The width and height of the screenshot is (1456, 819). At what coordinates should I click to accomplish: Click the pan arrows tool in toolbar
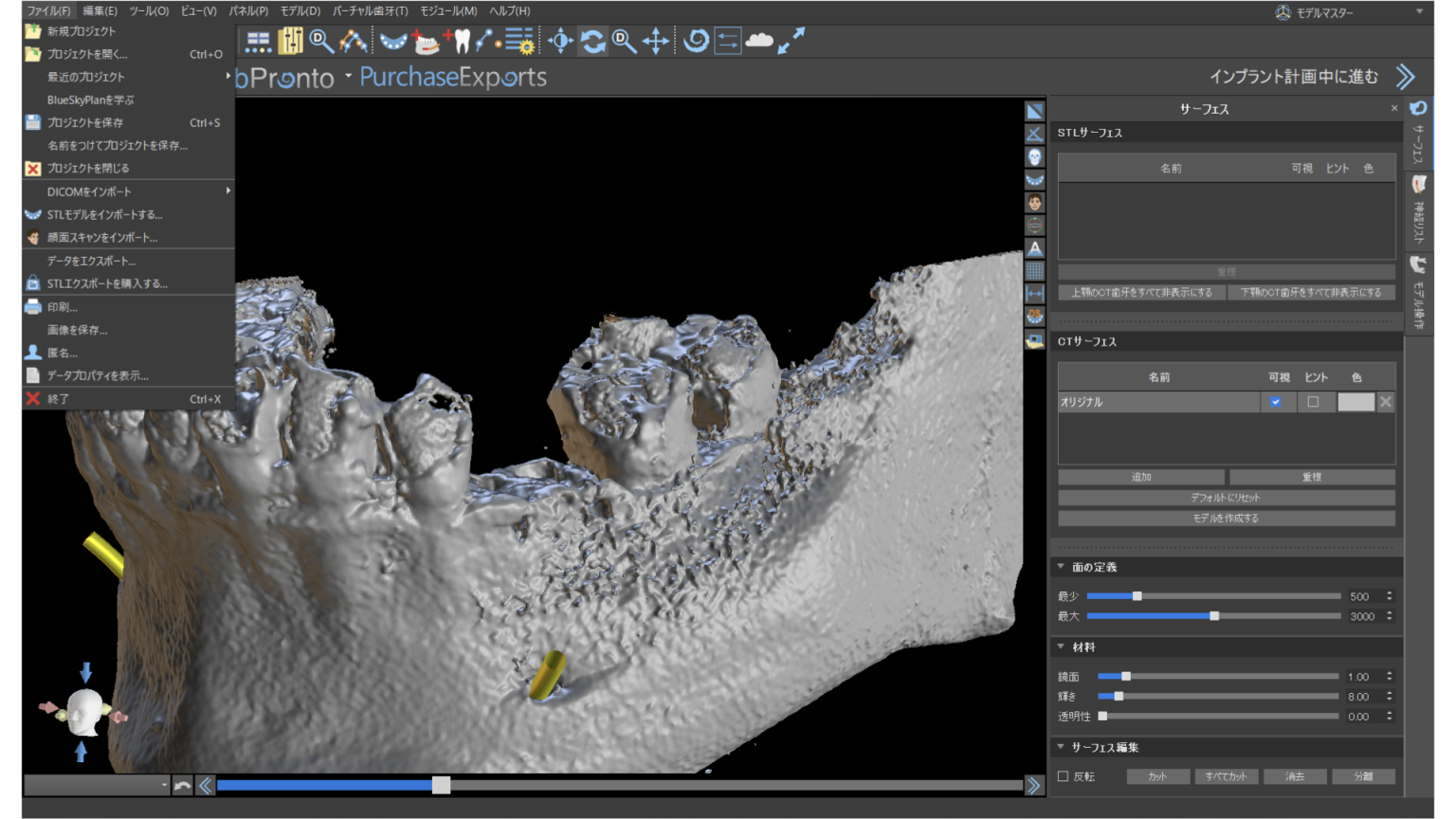tap(655, 41)
